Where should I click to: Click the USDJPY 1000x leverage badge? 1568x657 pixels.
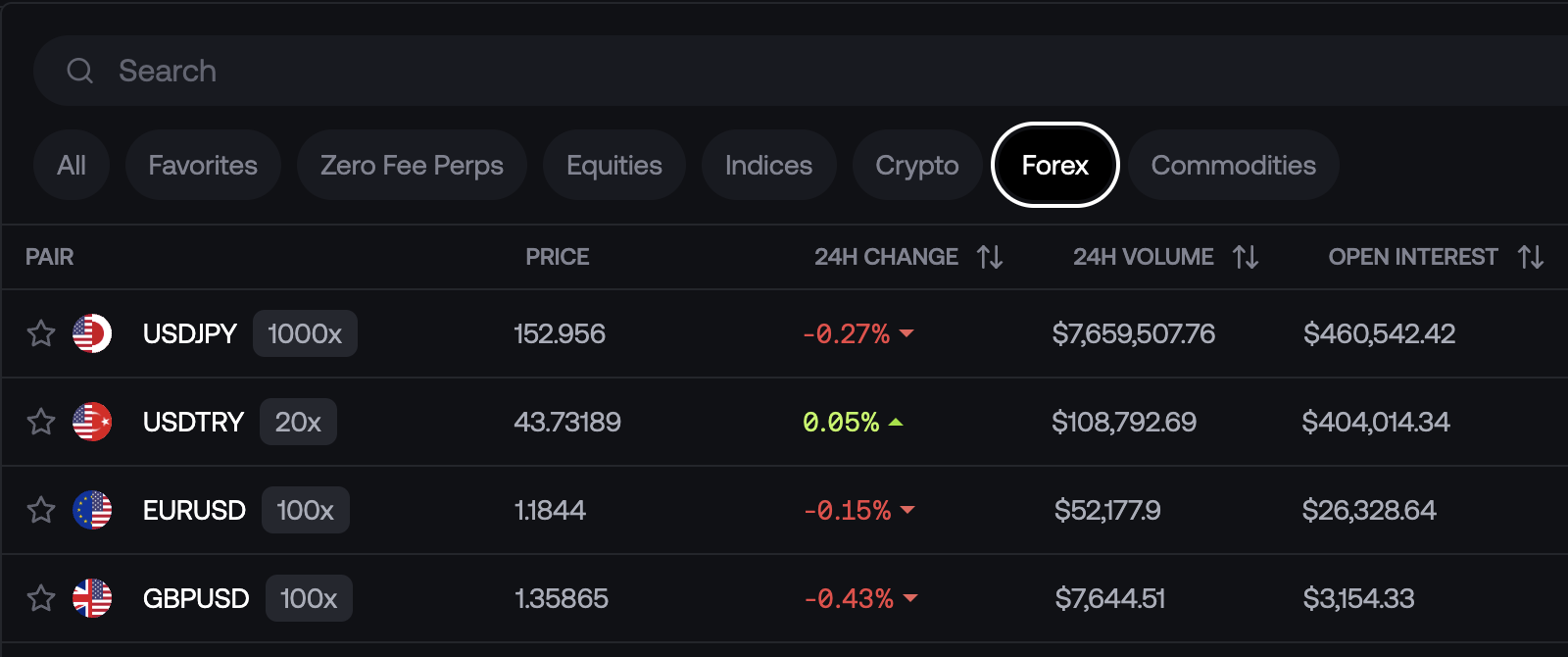tap(305, 333)
